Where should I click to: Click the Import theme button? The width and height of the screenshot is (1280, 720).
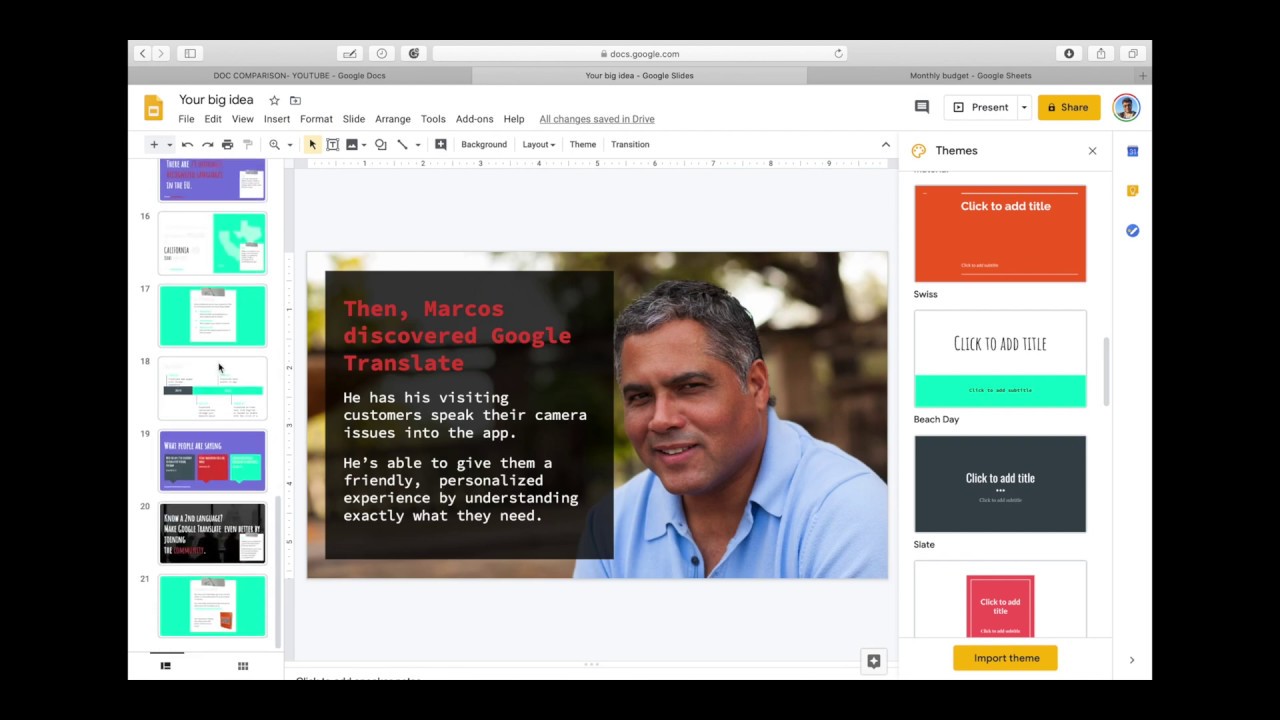click(1005, 658)
